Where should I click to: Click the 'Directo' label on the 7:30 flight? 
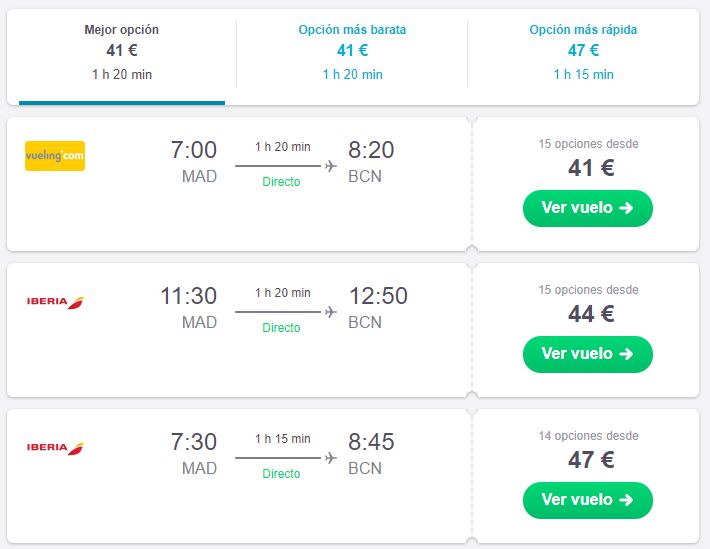tap(281, 474)
